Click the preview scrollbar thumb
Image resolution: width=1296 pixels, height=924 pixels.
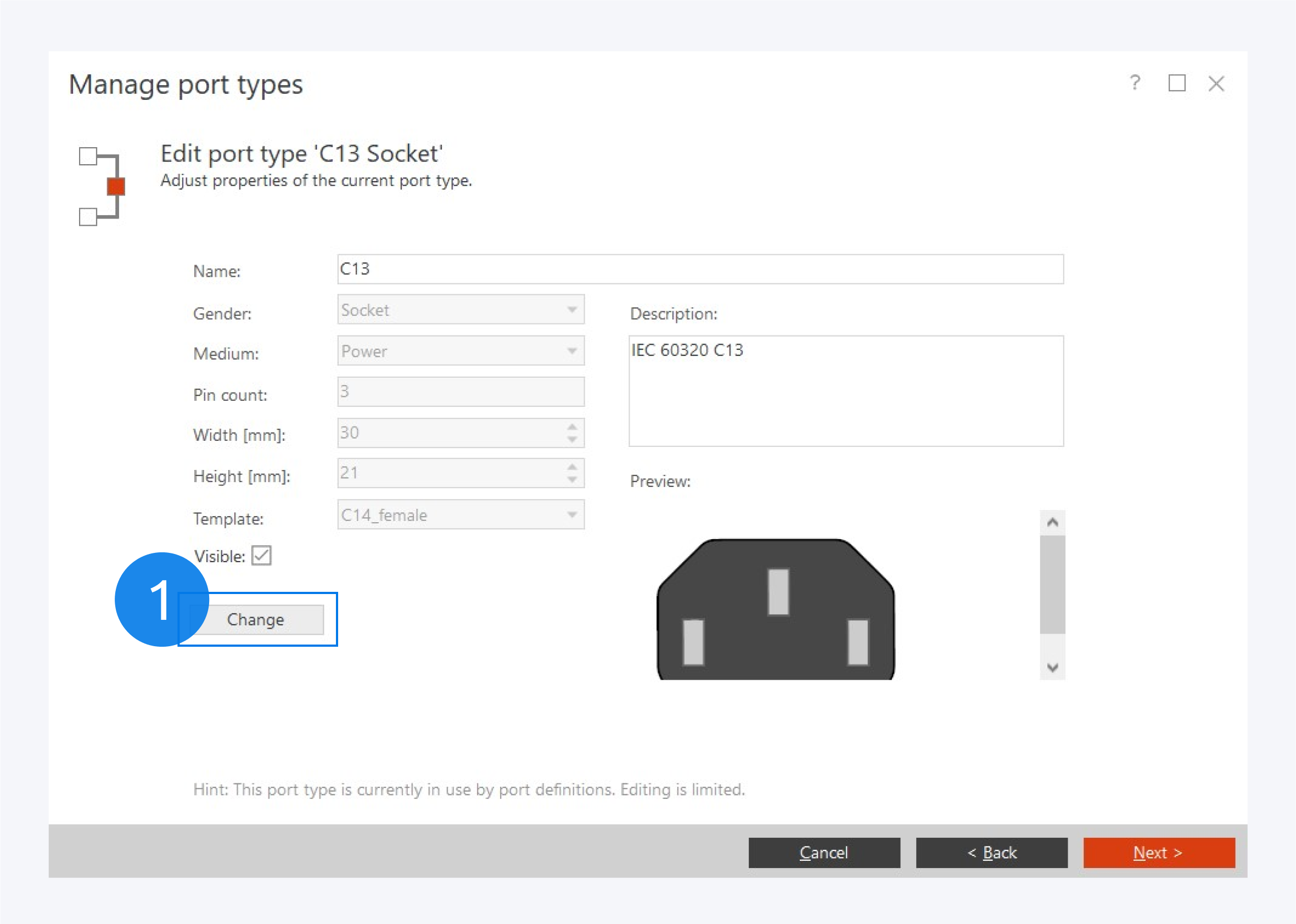click(x=1052, y=584)
